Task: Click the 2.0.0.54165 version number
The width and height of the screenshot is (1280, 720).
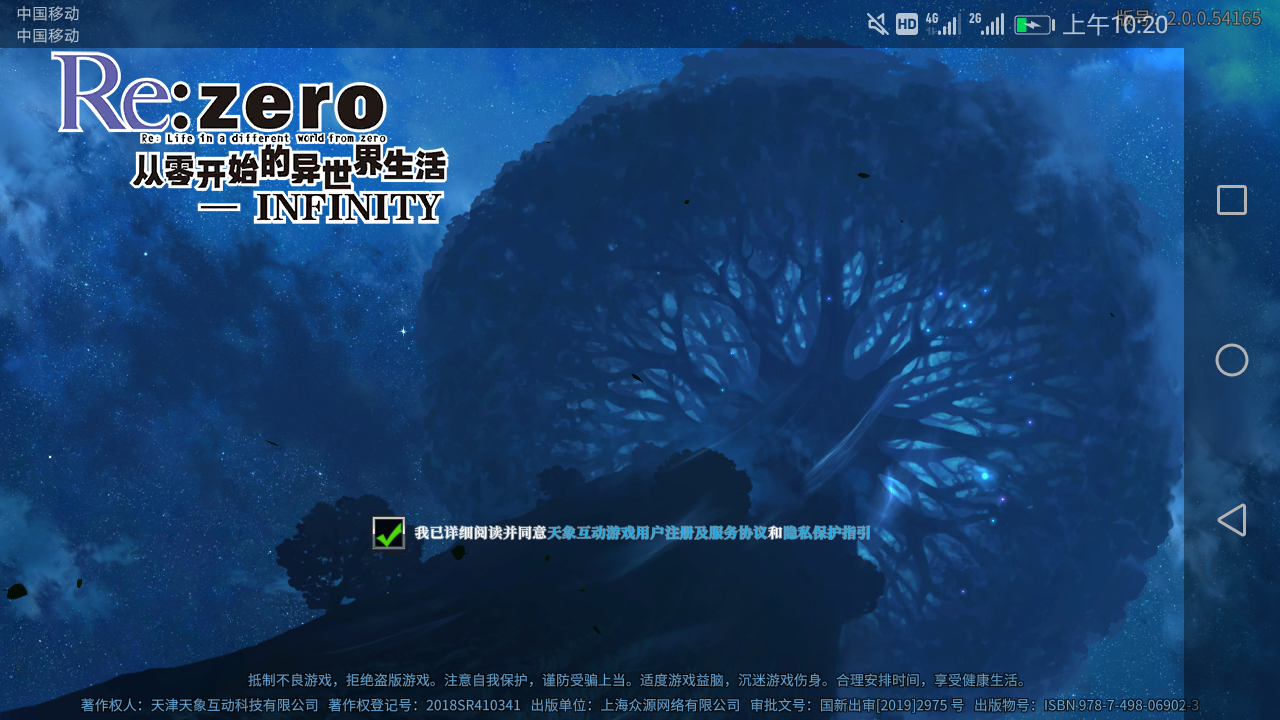Action: (x=1214, y=18)
